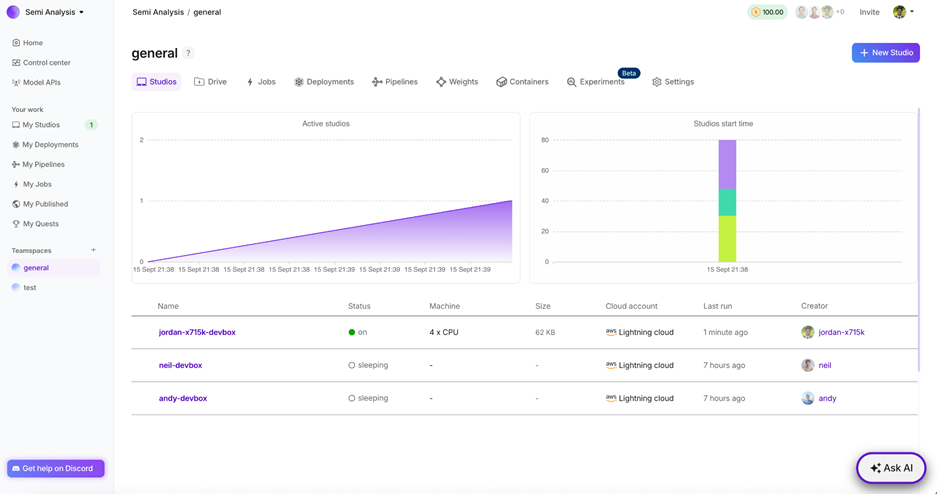Click the purple segment of start time bar
Image resolution: width=937 pixels, height=494 pixels.
(727, 164)
